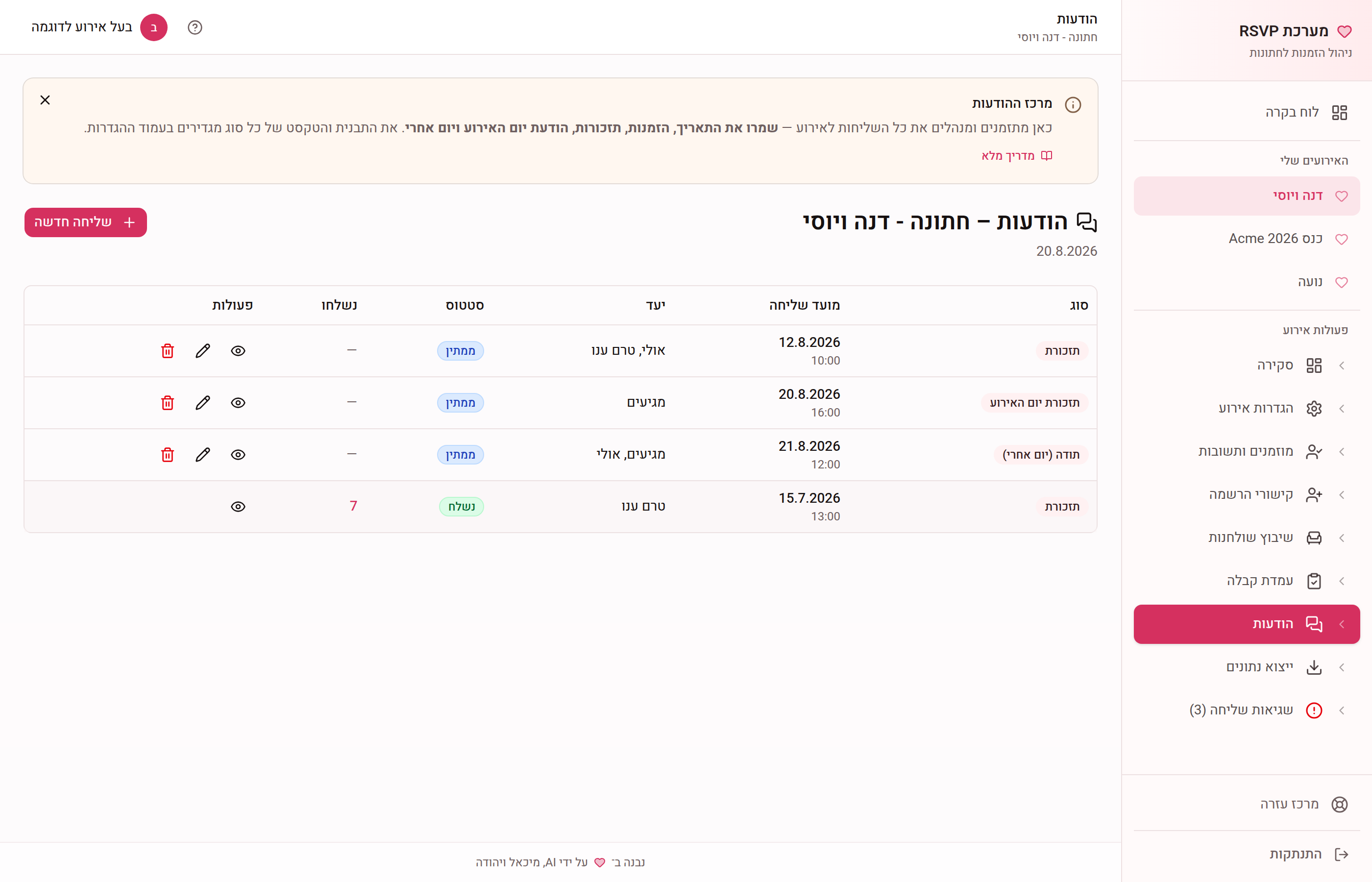Viewport: 1372px width, 882px height.
Task: Edit the 12.8.2026 reminder message
Action: click(203, 351)
